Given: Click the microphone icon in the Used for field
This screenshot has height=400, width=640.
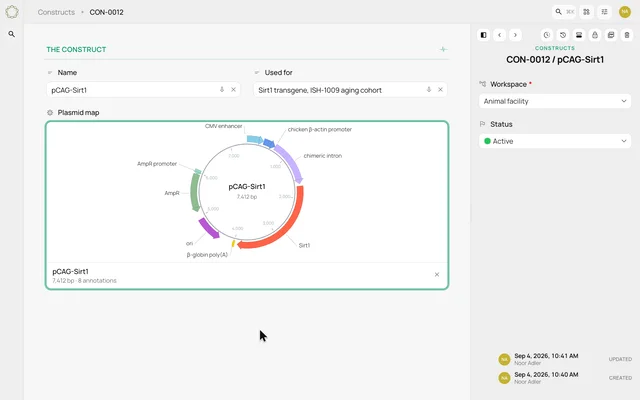Looking at the screenshot, I should tap(429, 89).
